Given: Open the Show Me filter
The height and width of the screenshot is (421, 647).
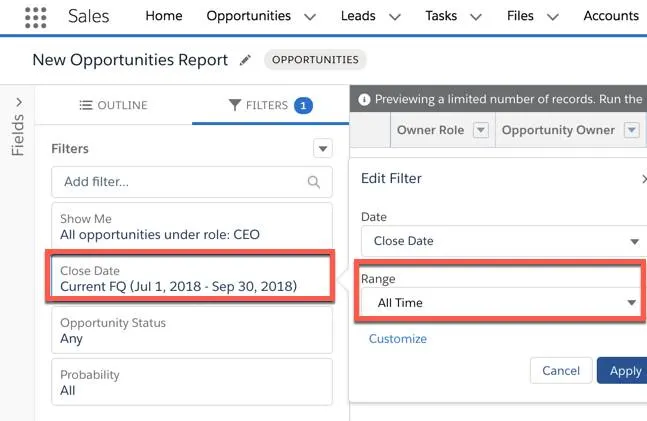Looking at the screenshot, I should click(x=192, y=227).
